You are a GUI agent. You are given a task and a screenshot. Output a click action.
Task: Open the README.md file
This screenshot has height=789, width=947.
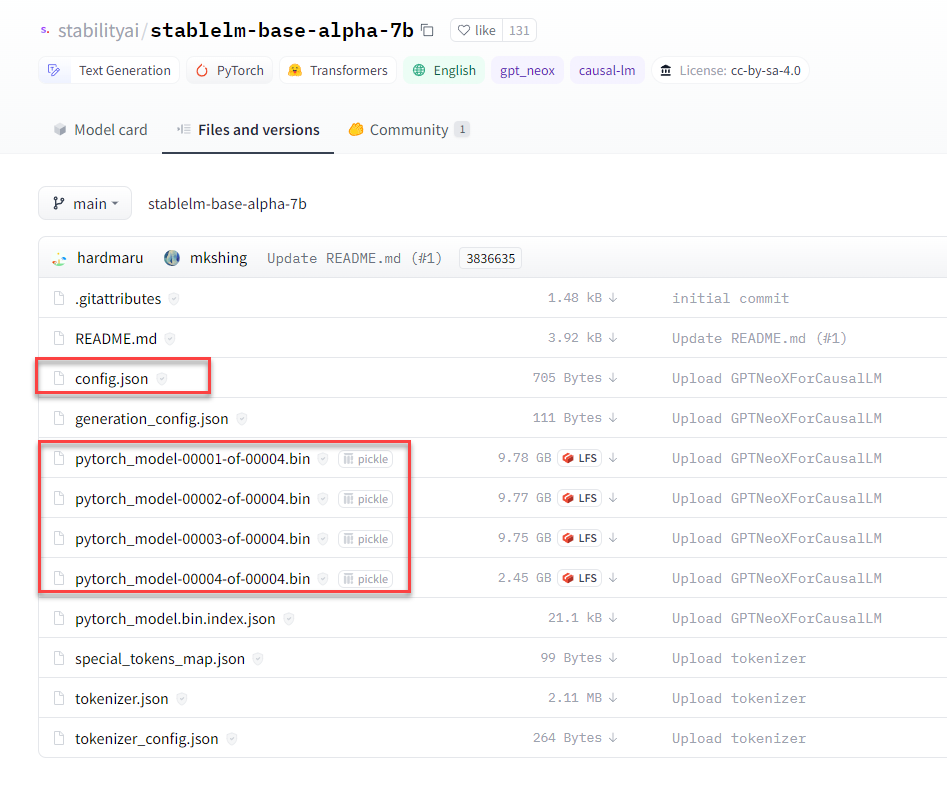click(116, 338)
